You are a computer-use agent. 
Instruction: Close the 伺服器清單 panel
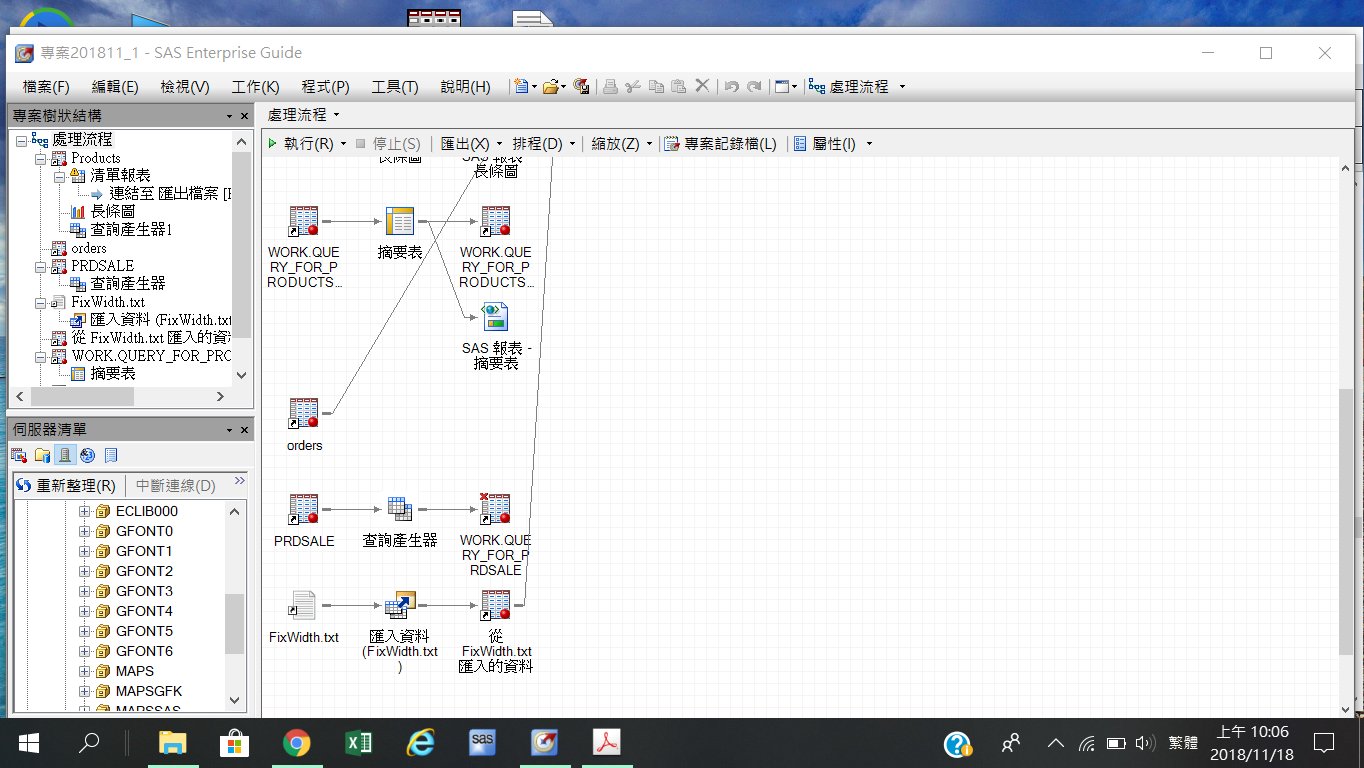[x=245, y=430]
